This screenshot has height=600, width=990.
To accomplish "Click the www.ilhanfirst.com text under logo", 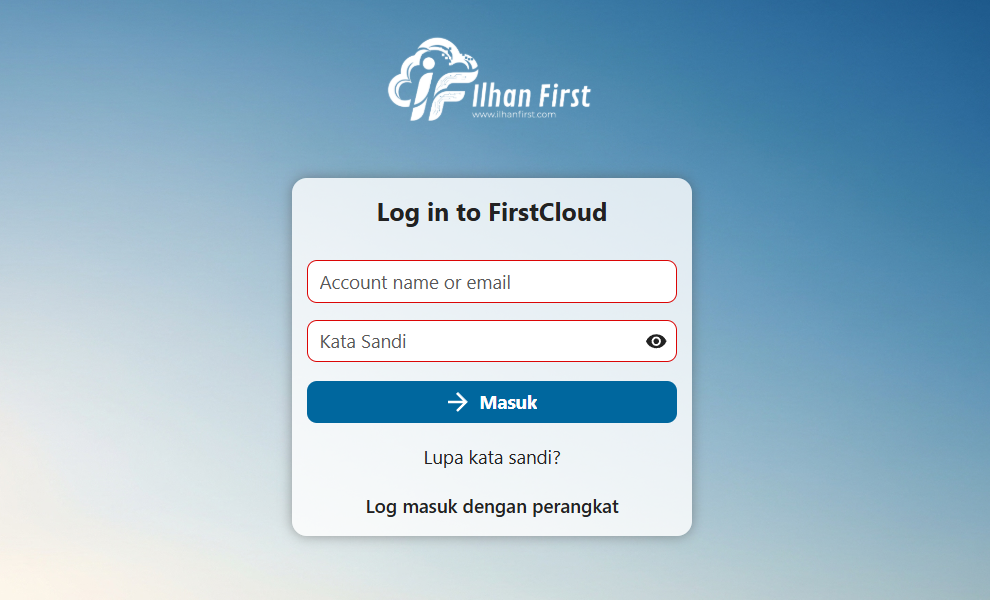I will [x=513, y=115].
